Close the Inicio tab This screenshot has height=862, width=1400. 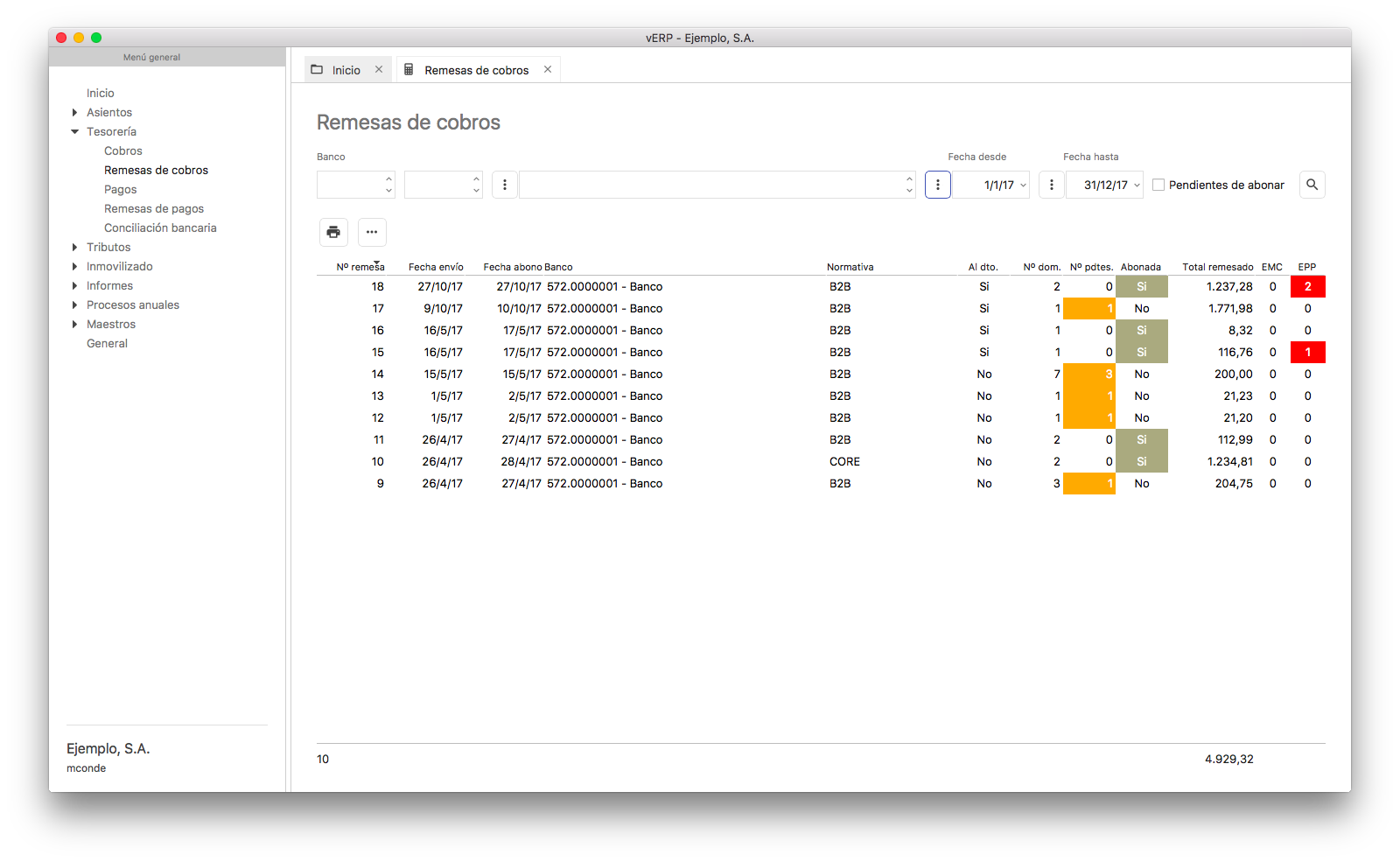tap(379, 70)
